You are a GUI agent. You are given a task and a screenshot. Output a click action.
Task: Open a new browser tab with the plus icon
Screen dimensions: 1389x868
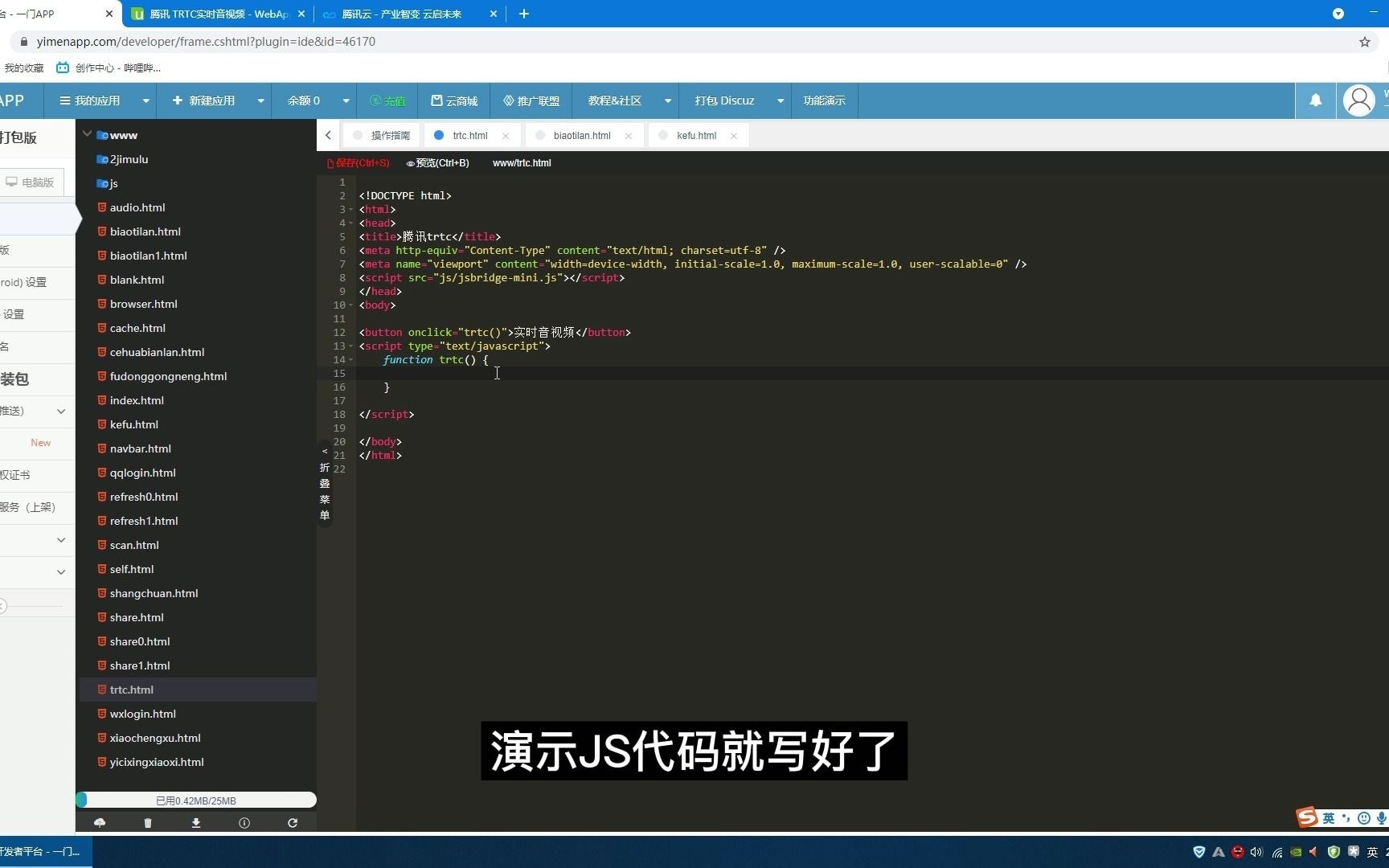click(x=524, y=14)
